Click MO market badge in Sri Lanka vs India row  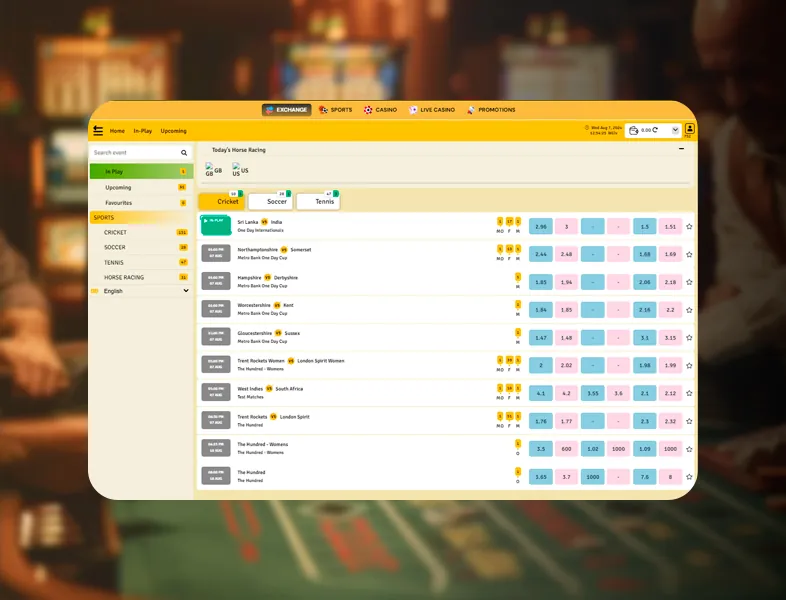(500, 225)
